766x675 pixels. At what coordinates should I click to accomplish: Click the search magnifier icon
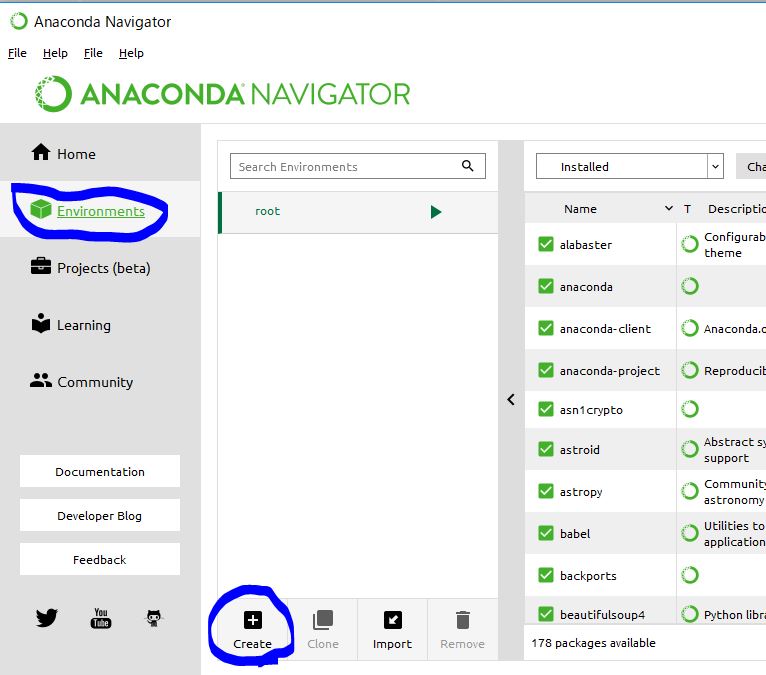tap(468, 166)
